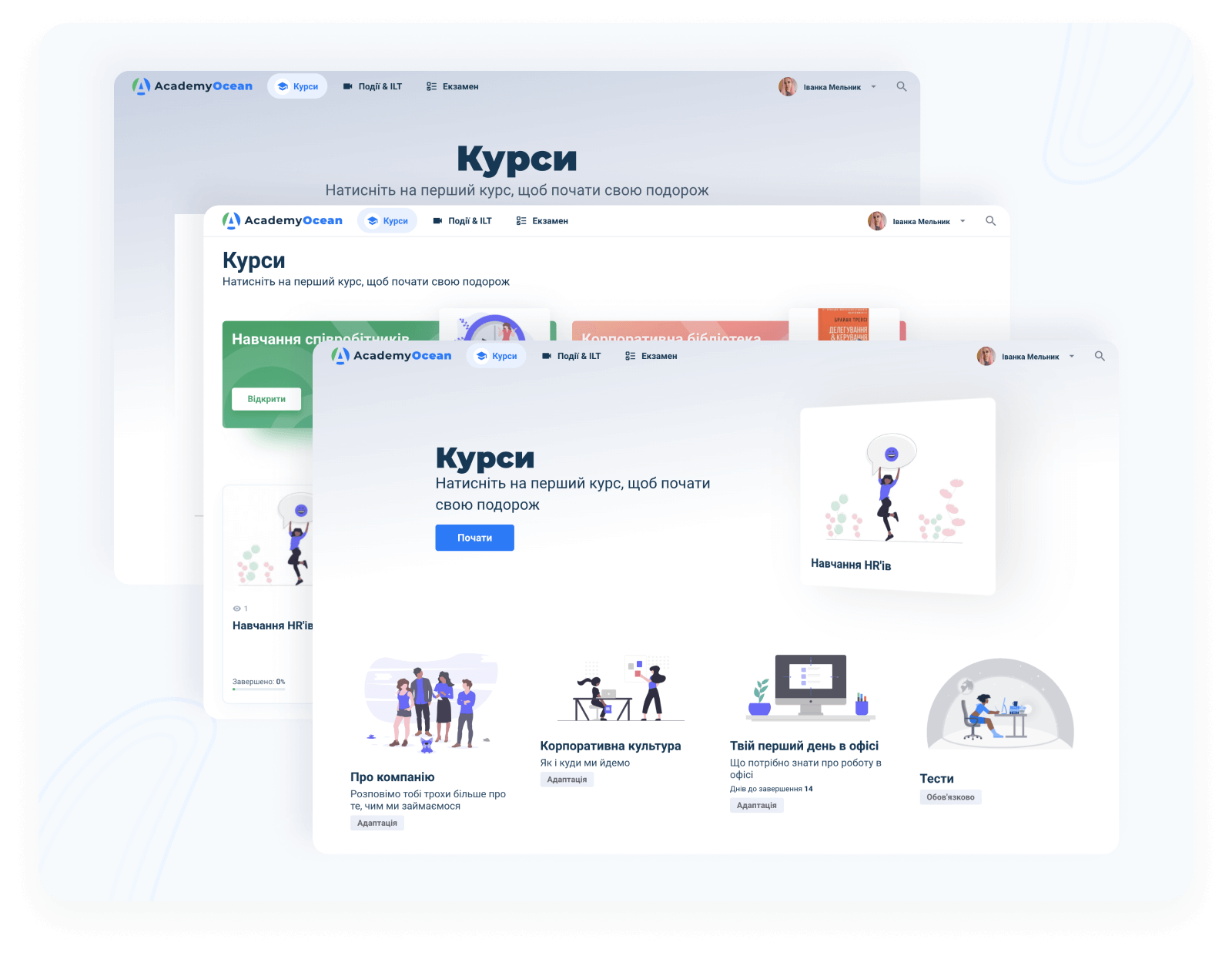
Task: Click Навчання HR'ів title in middle window
Action: pyautogui.click(x=273, y=626)
